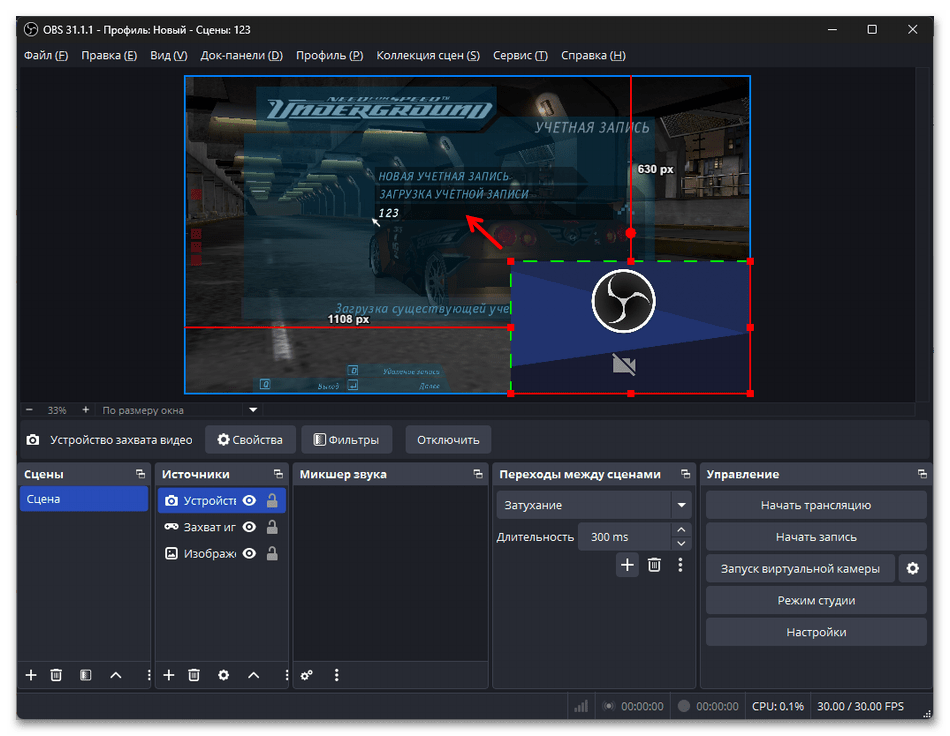Open the Док-панели menu
This screenshot has height=736, width=950.
[242, 55]
